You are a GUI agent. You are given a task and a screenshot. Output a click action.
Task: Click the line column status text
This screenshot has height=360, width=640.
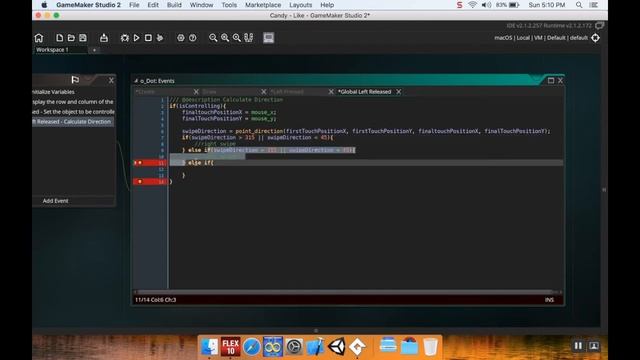click(x=156, y=300)
